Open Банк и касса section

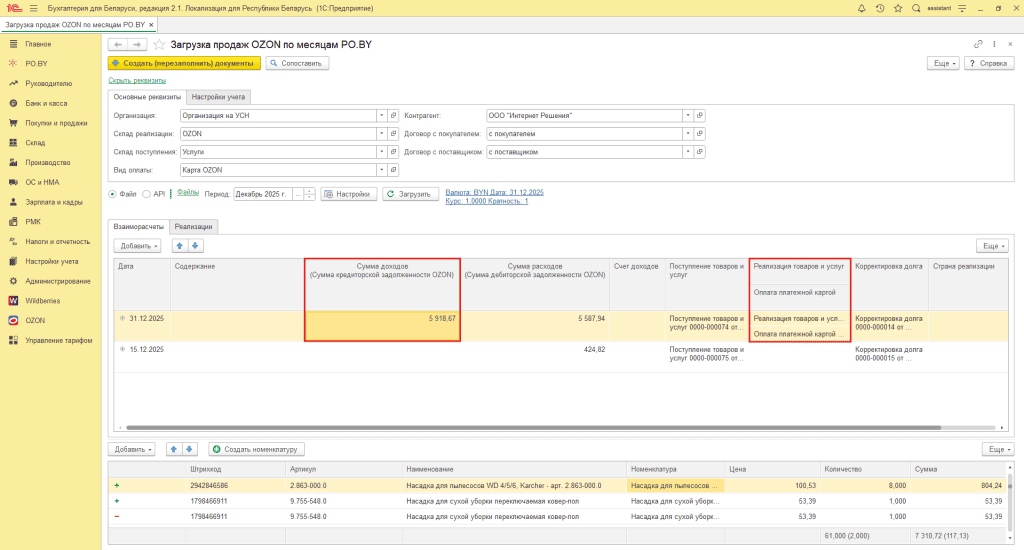46,103
